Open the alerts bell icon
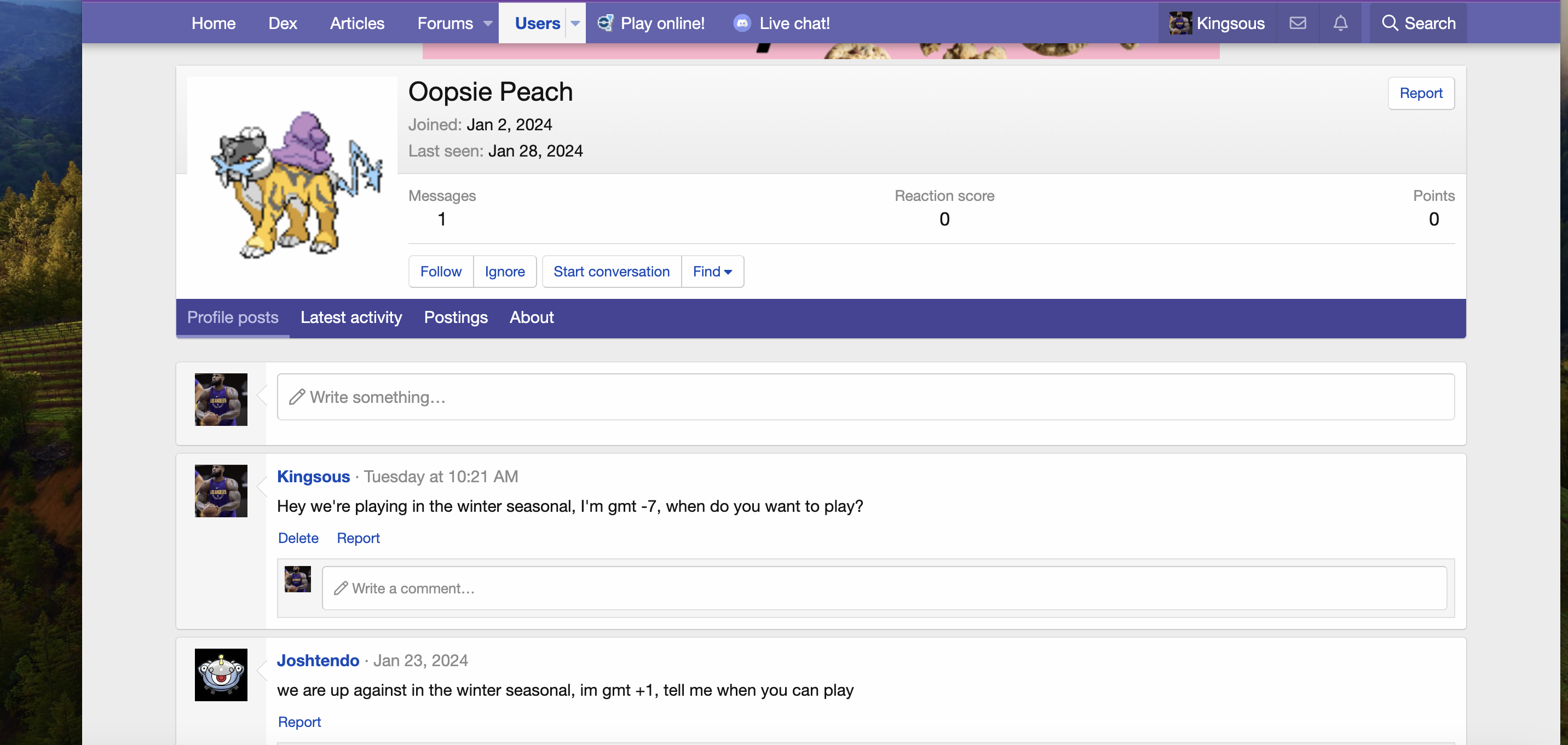1568x745 pixels. tap(1340, 23)
